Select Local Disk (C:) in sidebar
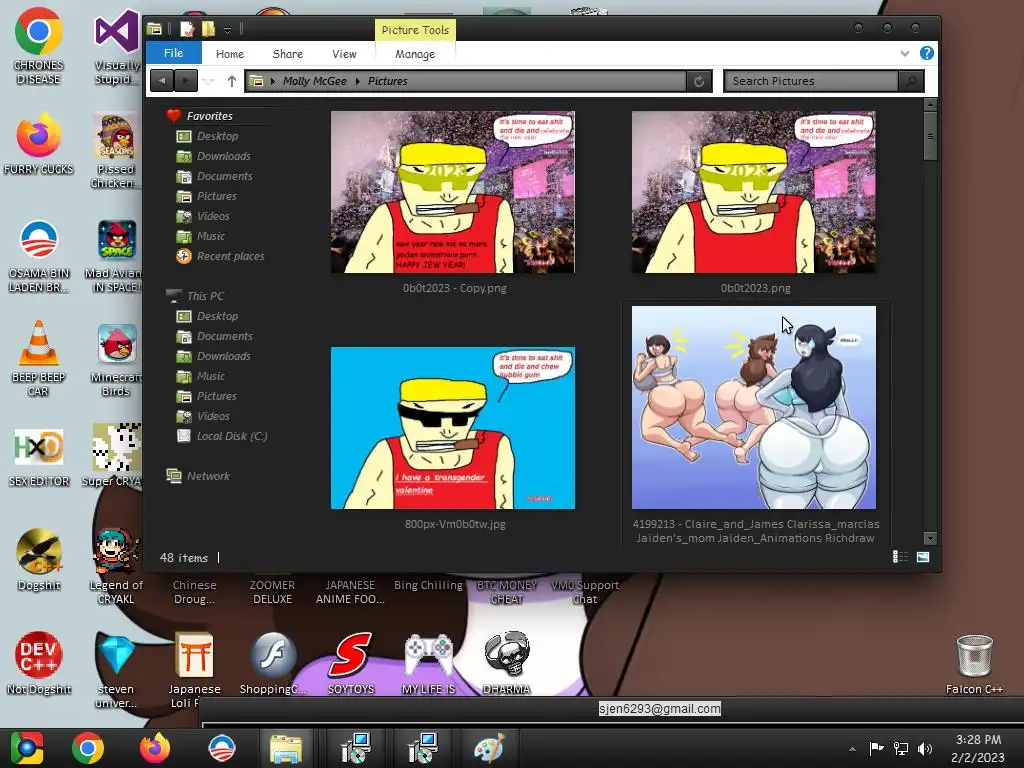The image size is (1024, 768). coord(232,436)
